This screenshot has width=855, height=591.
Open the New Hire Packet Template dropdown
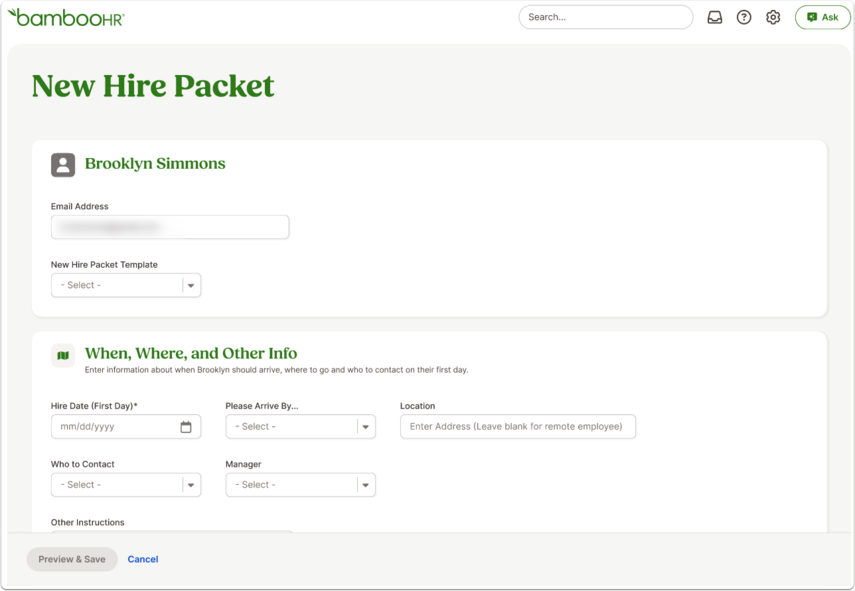pyautogui.click(x=126, y=285)
